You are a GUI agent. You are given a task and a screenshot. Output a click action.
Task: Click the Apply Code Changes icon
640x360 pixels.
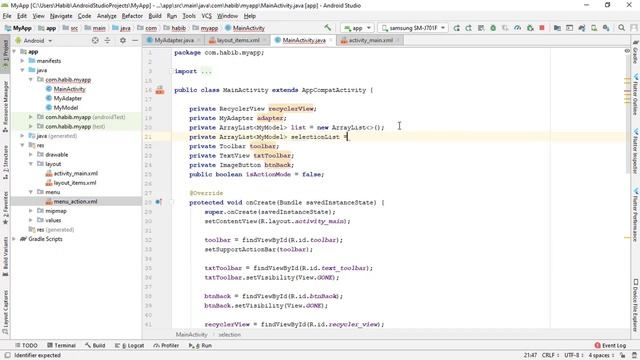(481, 28)
